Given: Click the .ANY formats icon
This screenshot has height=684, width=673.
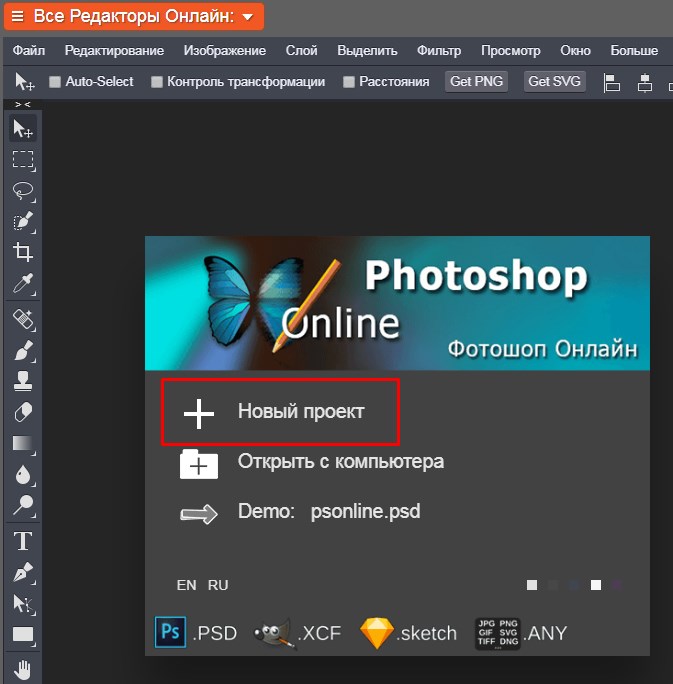Looking at the screenshot, I should click(x=498, y=633).
